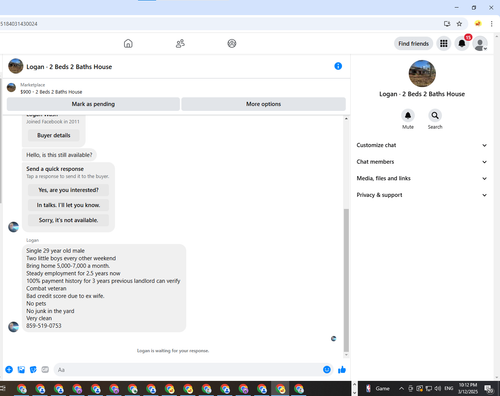
Task: Show hidden system tray icons chevron
Action: [401, 388]
